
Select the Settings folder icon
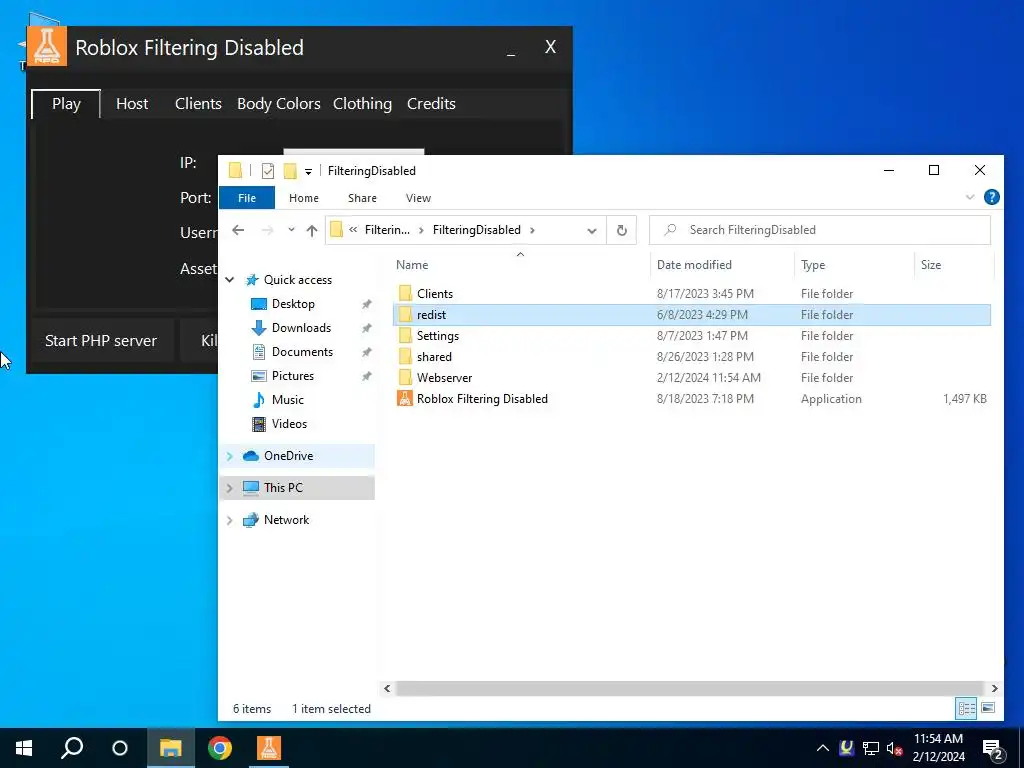405,336
